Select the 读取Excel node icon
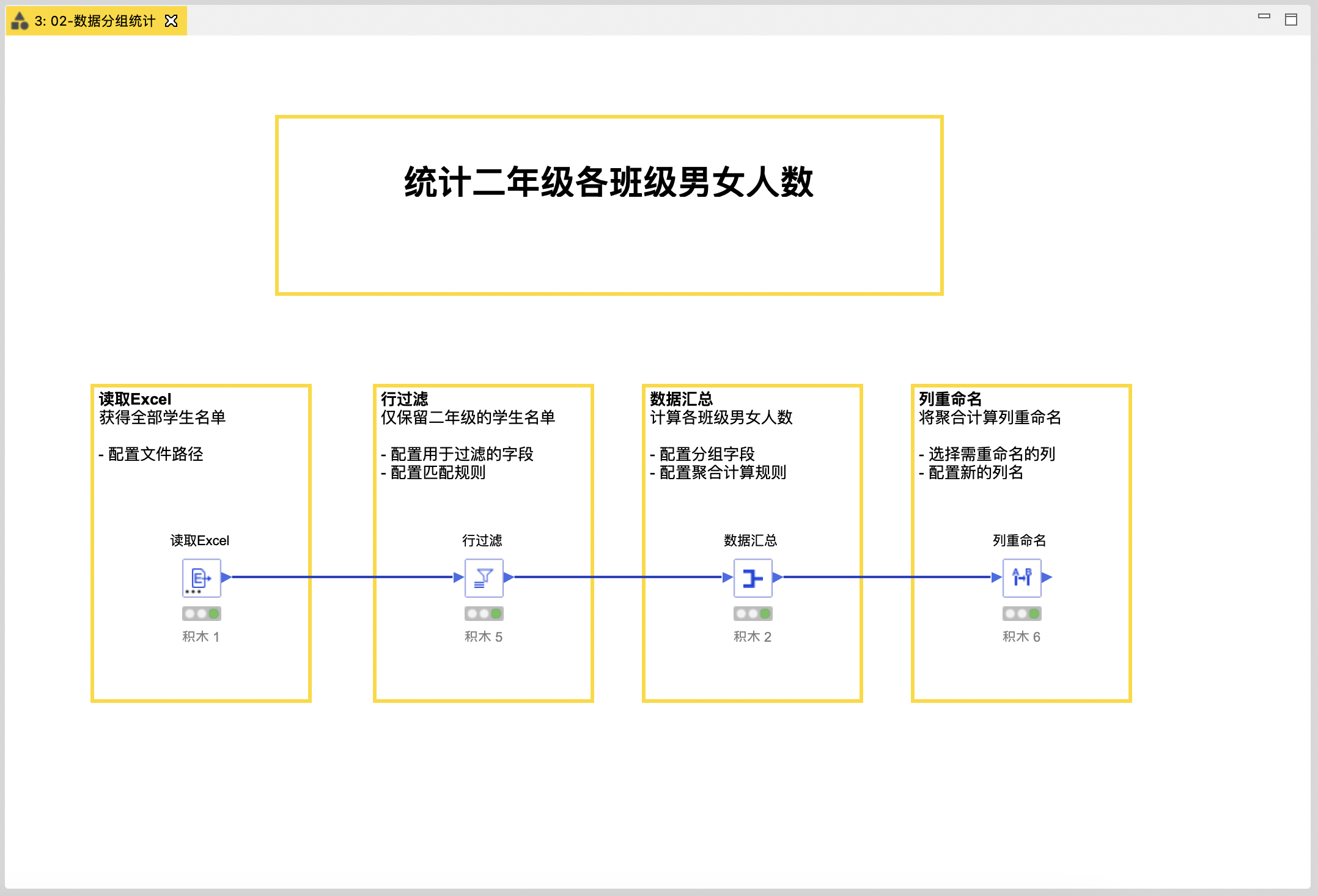 click(x=201, y=576)
